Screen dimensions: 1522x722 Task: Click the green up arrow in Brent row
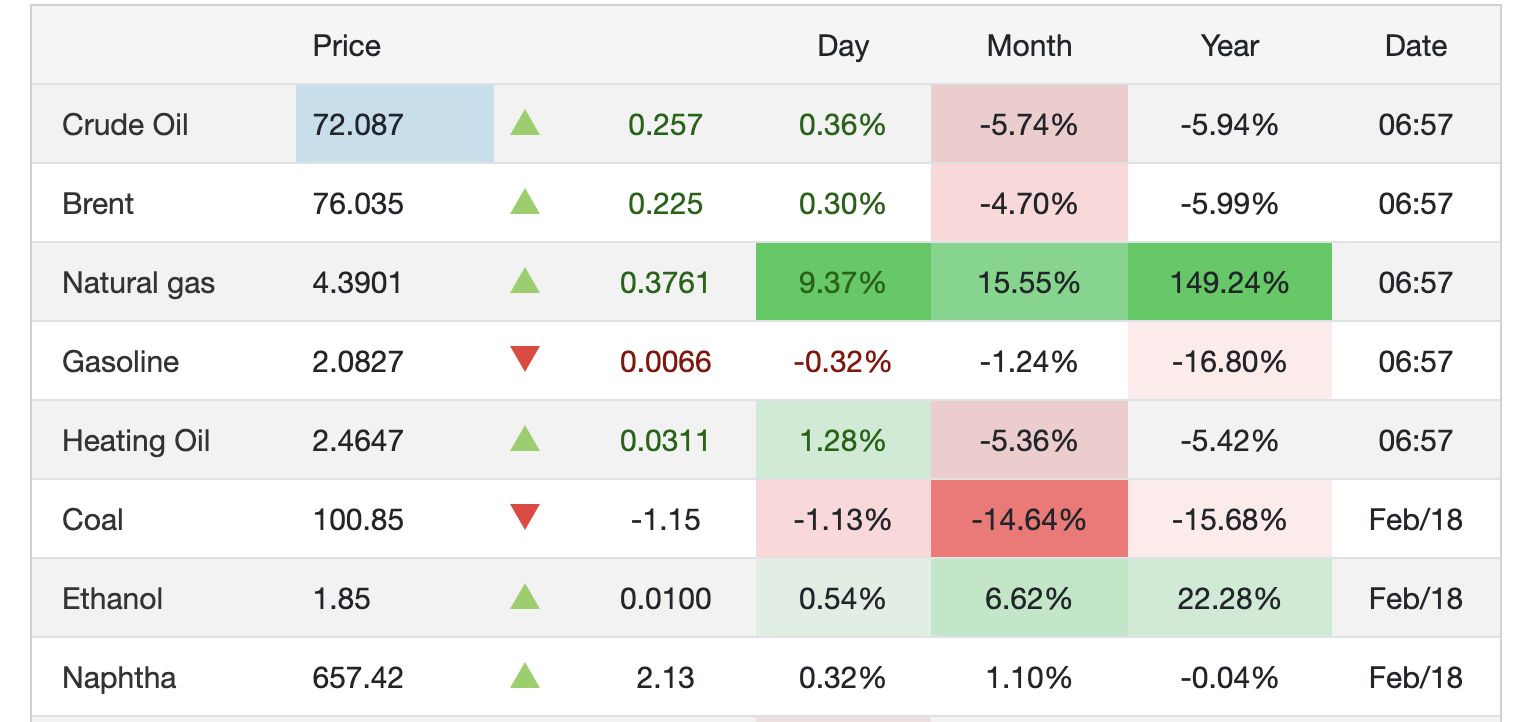pos(525,202)
